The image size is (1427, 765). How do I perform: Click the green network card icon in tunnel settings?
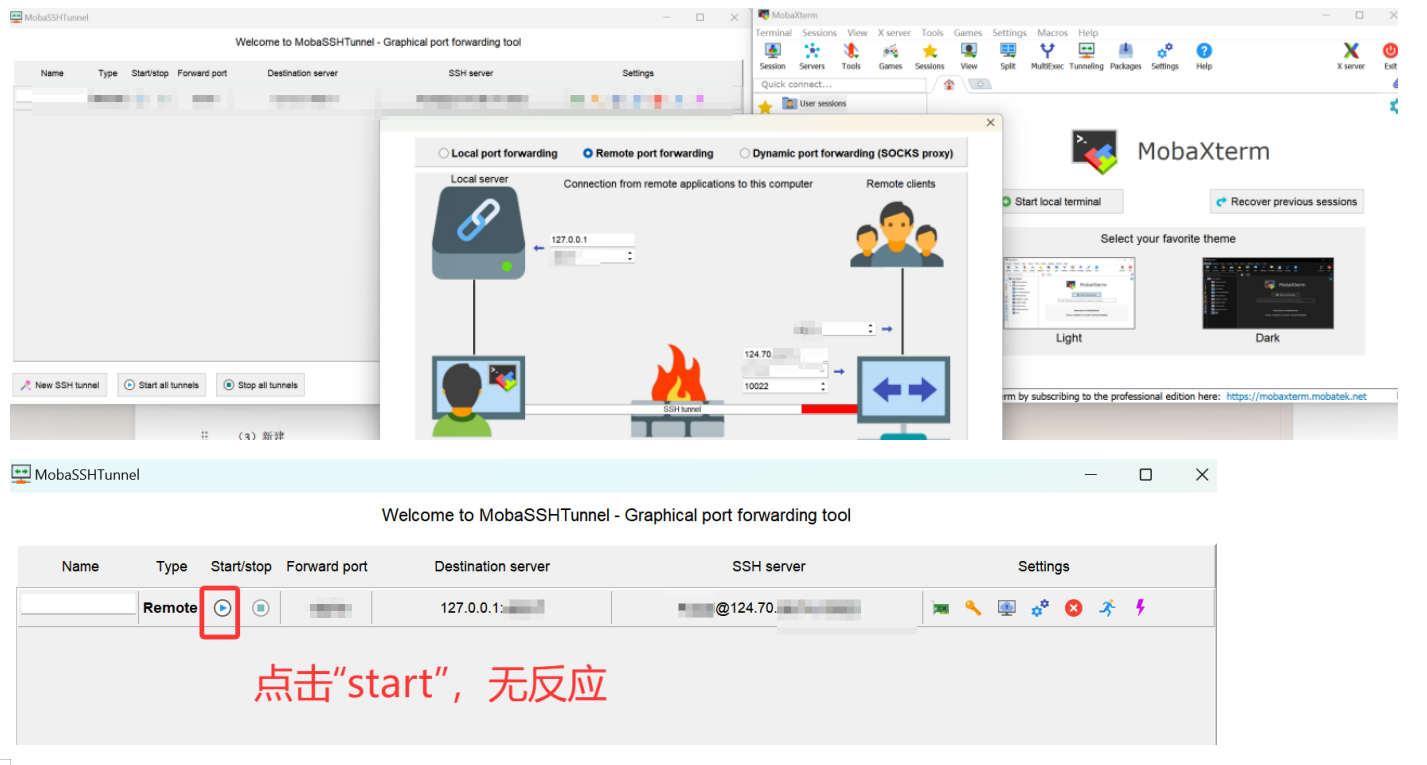[x=940, y=608]
